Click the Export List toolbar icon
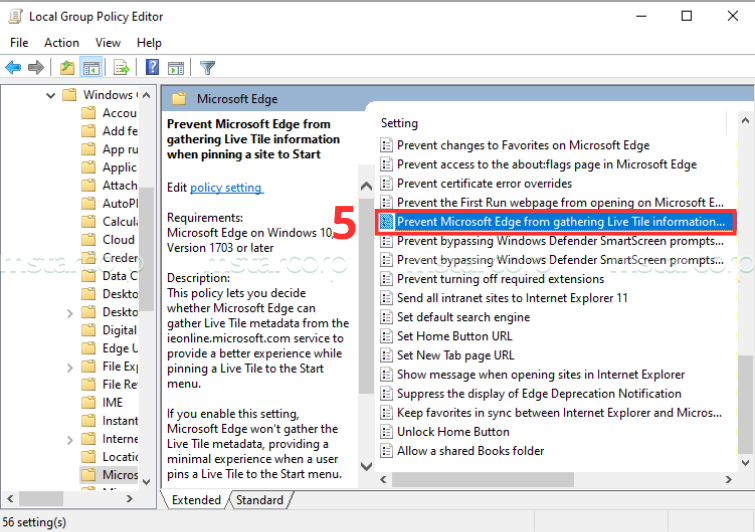The image size is (755, 532). (x=121, y=67)
